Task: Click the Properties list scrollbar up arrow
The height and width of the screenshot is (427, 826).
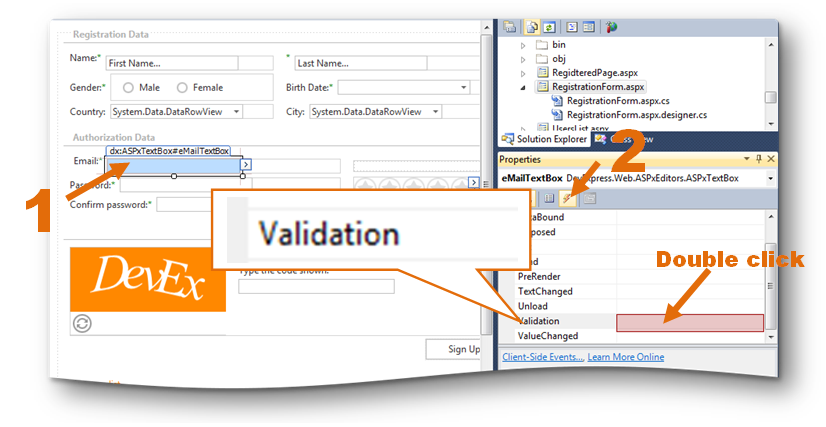Action: [x=771, y=217]
